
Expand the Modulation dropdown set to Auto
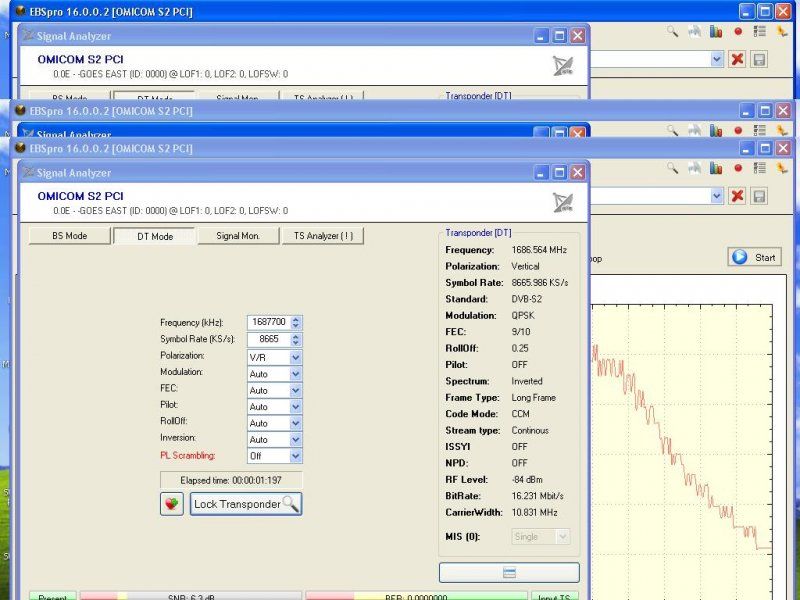tap(295, 373)
